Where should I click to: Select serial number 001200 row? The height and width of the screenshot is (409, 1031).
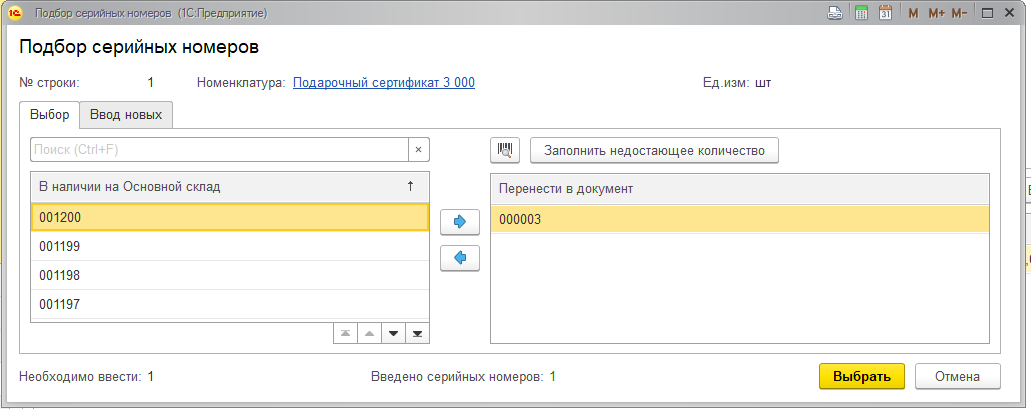coord(230,217)
